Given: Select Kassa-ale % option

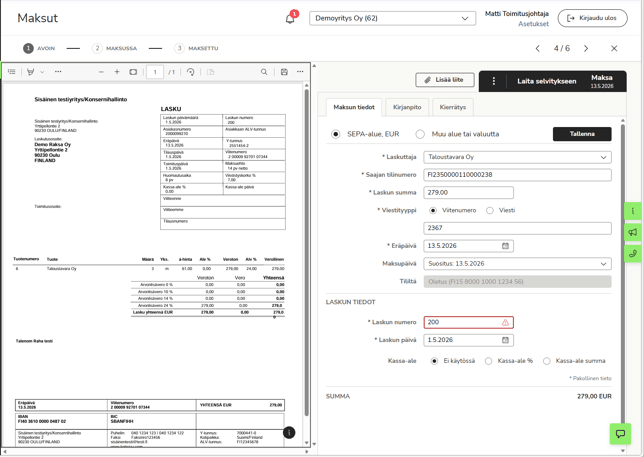Looking at the screenshot, I should [x=488, y=361].
